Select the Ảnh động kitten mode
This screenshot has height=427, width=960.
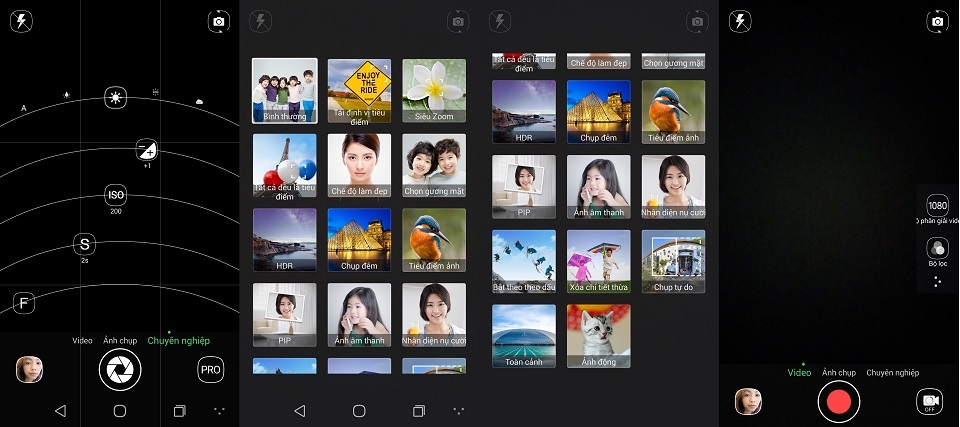(599, 336)
